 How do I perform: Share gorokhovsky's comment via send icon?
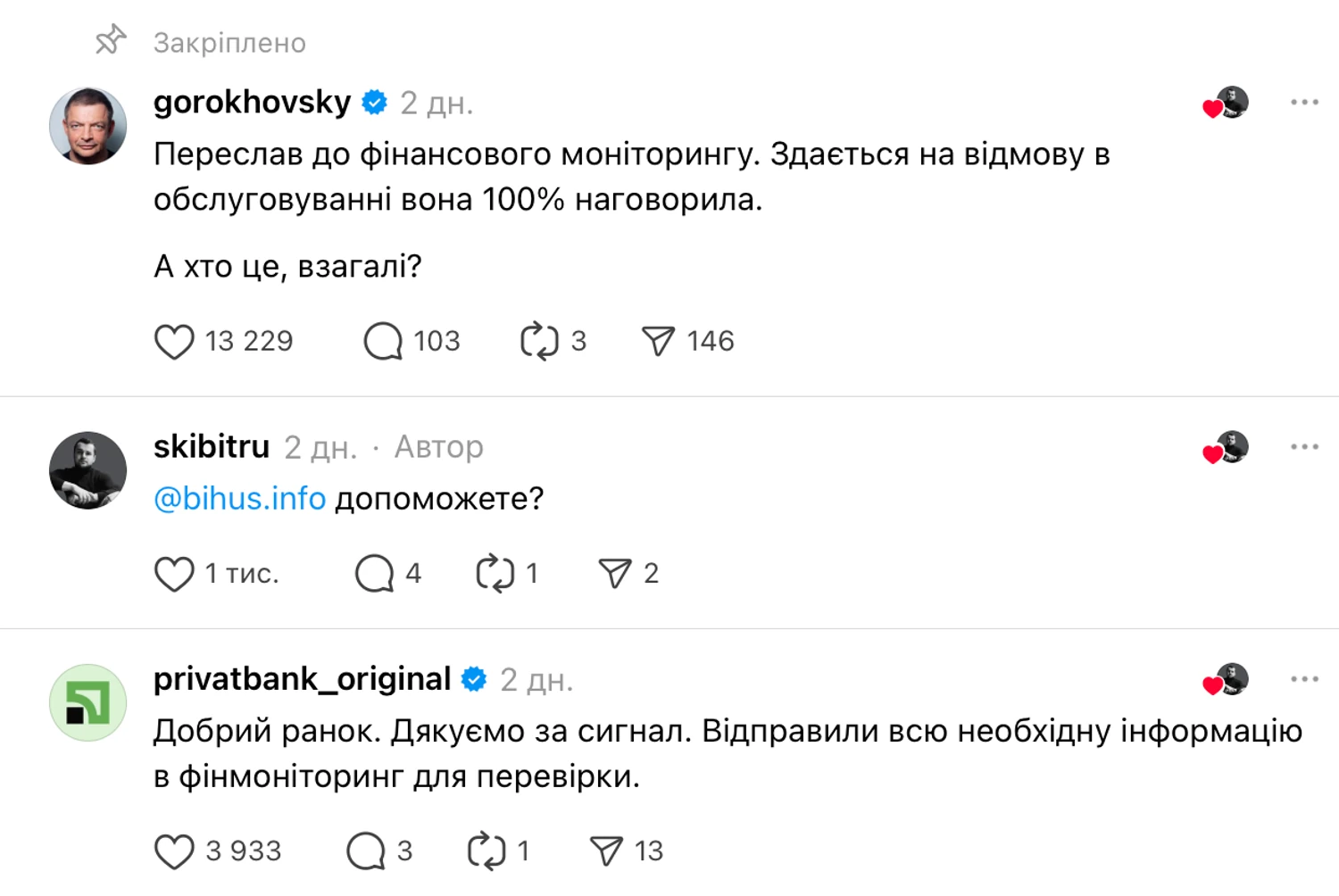658,342
